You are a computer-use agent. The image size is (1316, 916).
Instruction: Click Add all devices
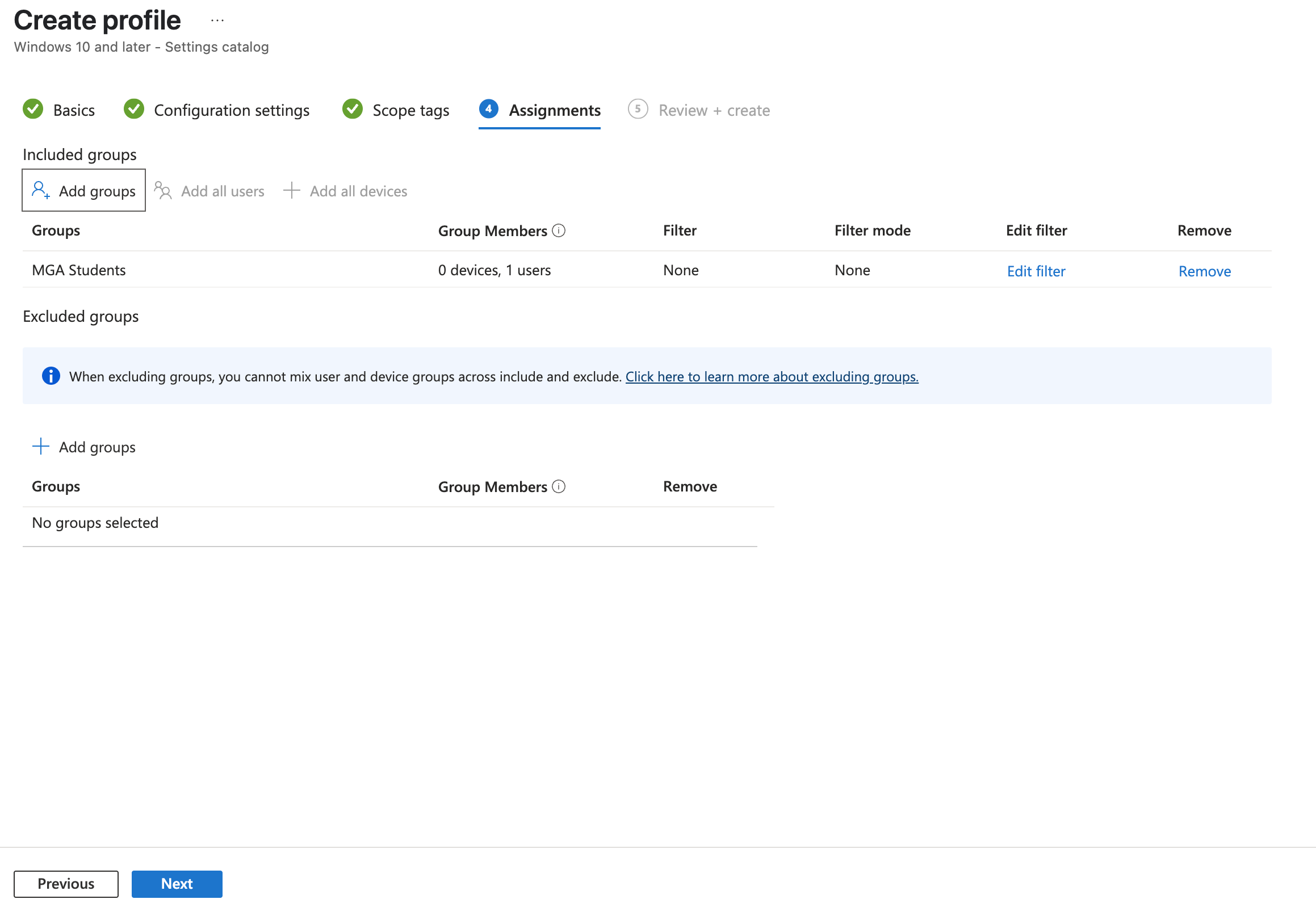[346, 191]
